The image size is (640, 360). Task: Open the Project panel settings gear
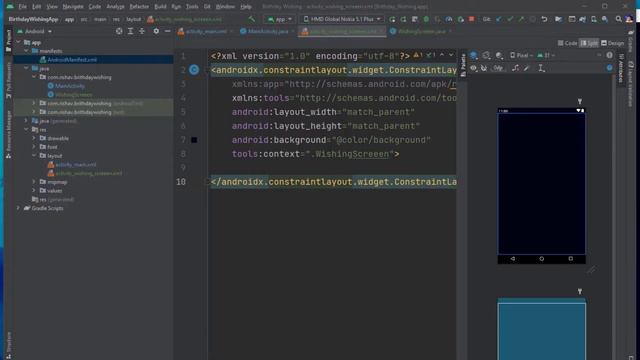pos(156,31)
